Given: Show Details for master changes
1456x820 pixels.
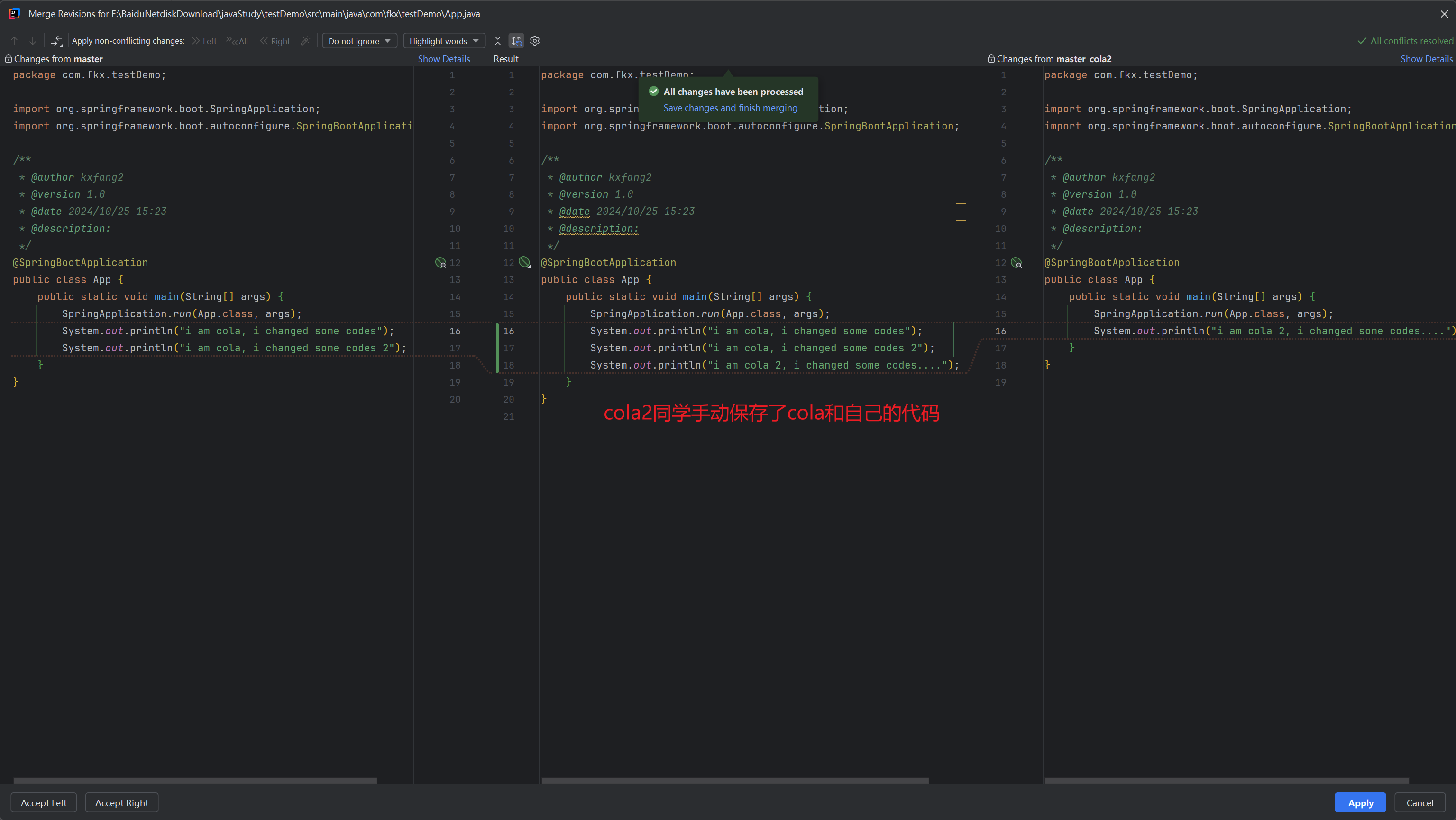Looking at the screenshot, I should point(444,59).
